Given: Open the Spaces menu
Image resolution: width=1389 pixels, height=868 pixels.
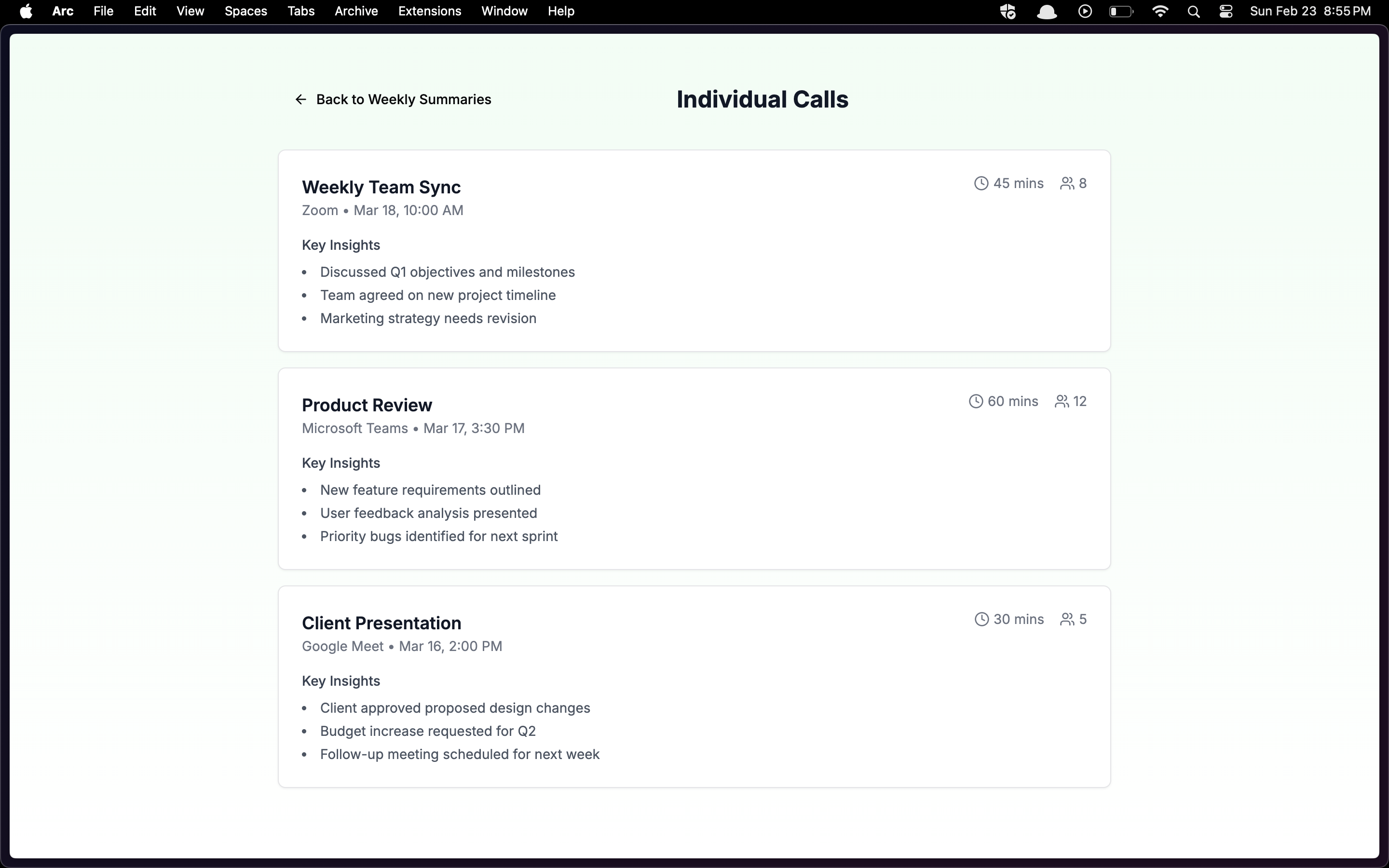Looking at the screenshot, I should pyautogui.click(x=245, y=12).
